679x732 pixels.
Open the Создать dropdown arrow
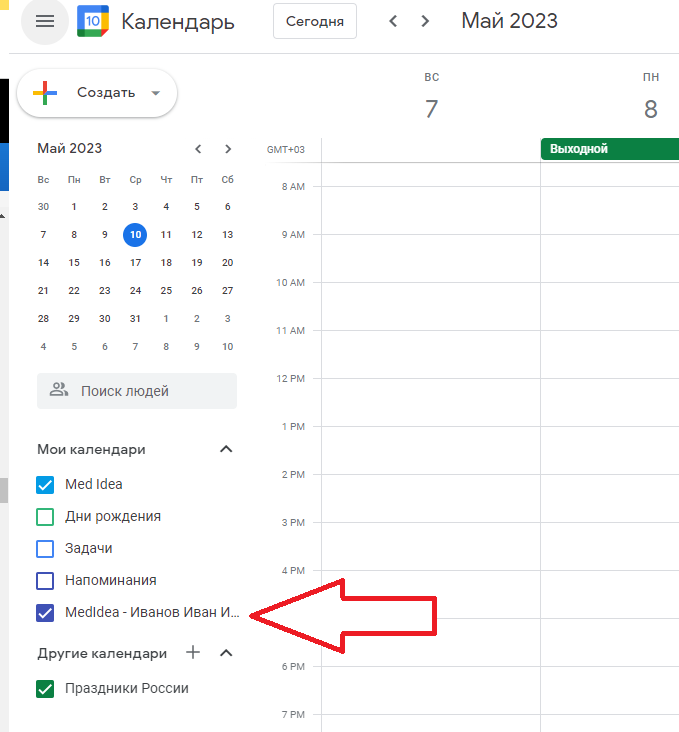(x=156, y=93)
